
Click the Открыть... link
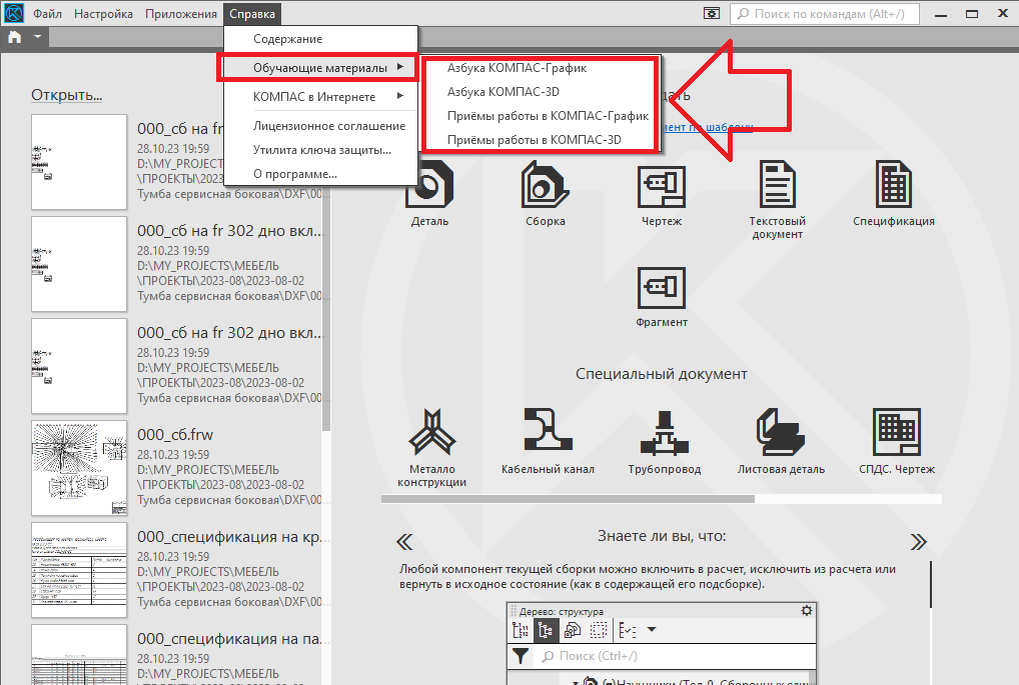pyautogui.click(x=66, y=95)
